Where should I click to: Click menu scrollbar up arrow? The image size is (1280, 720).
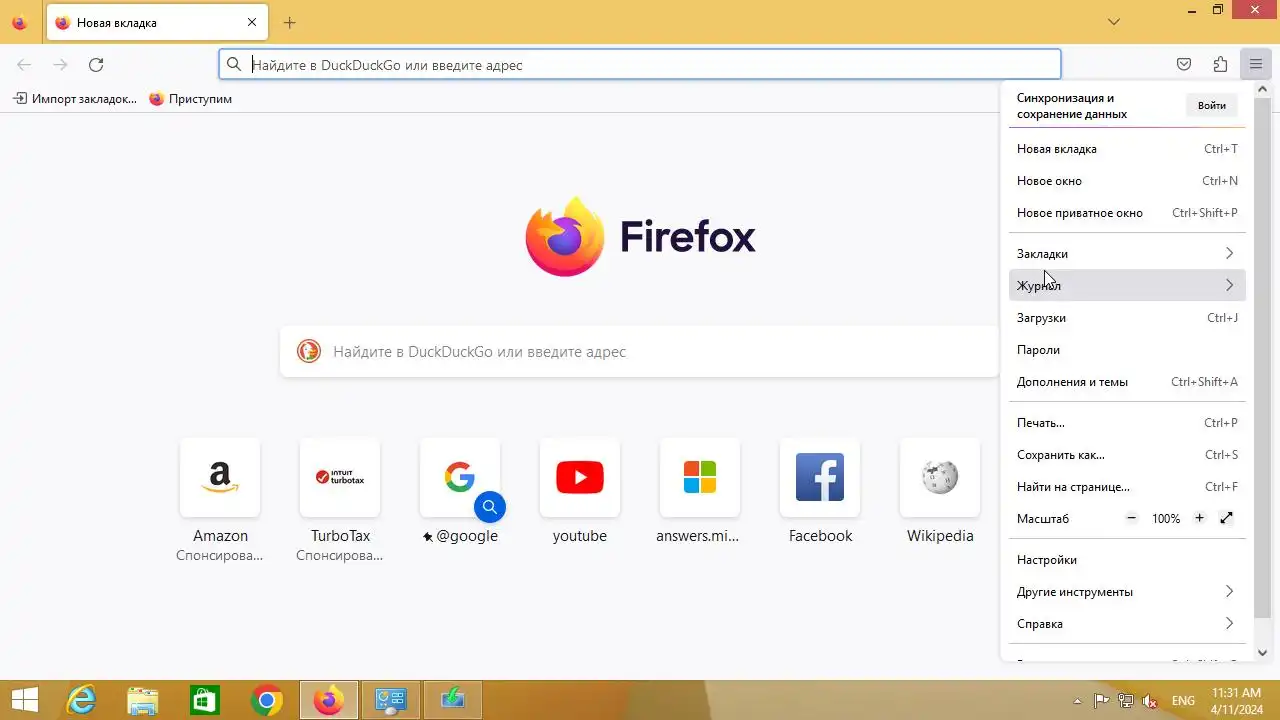1262,89
